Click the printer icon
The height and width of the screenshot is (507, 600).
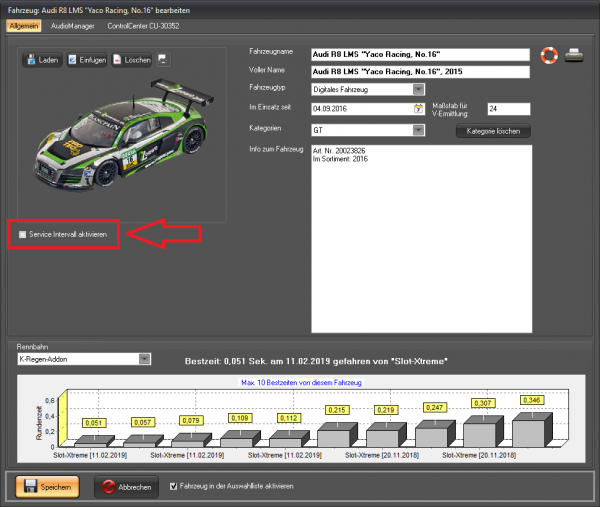pyautogui.click(x=574, y=55)
